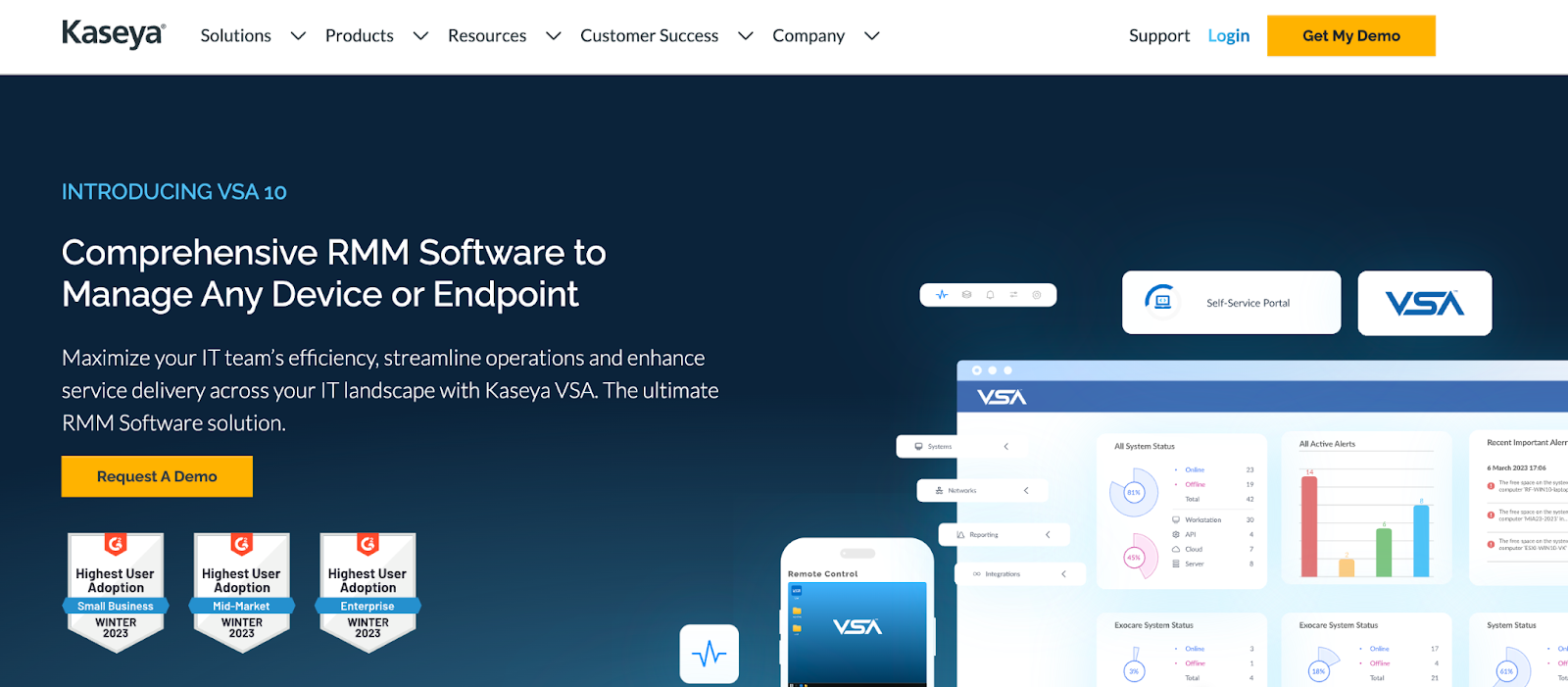Image resolution: width=1568 pixels, height=687 pixels.
Task: Click the 'INTRODUCING VSA 10' text
Action: (x=174, y=192)
